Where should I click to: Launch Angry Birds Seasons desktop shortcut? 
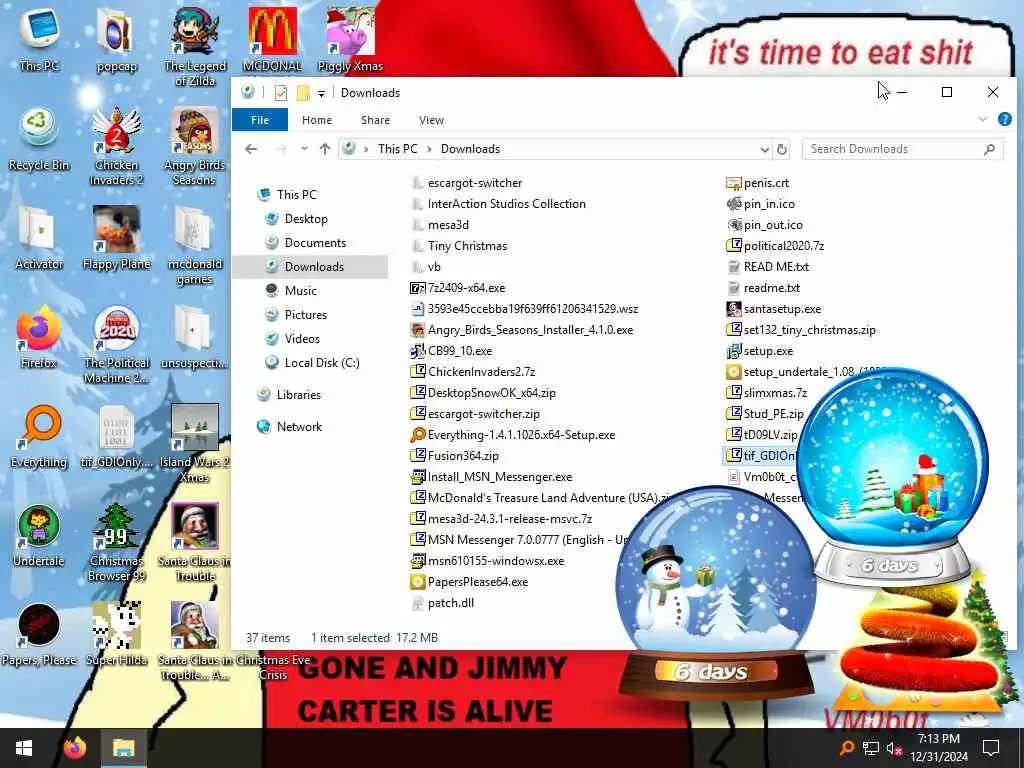[195, 146]
